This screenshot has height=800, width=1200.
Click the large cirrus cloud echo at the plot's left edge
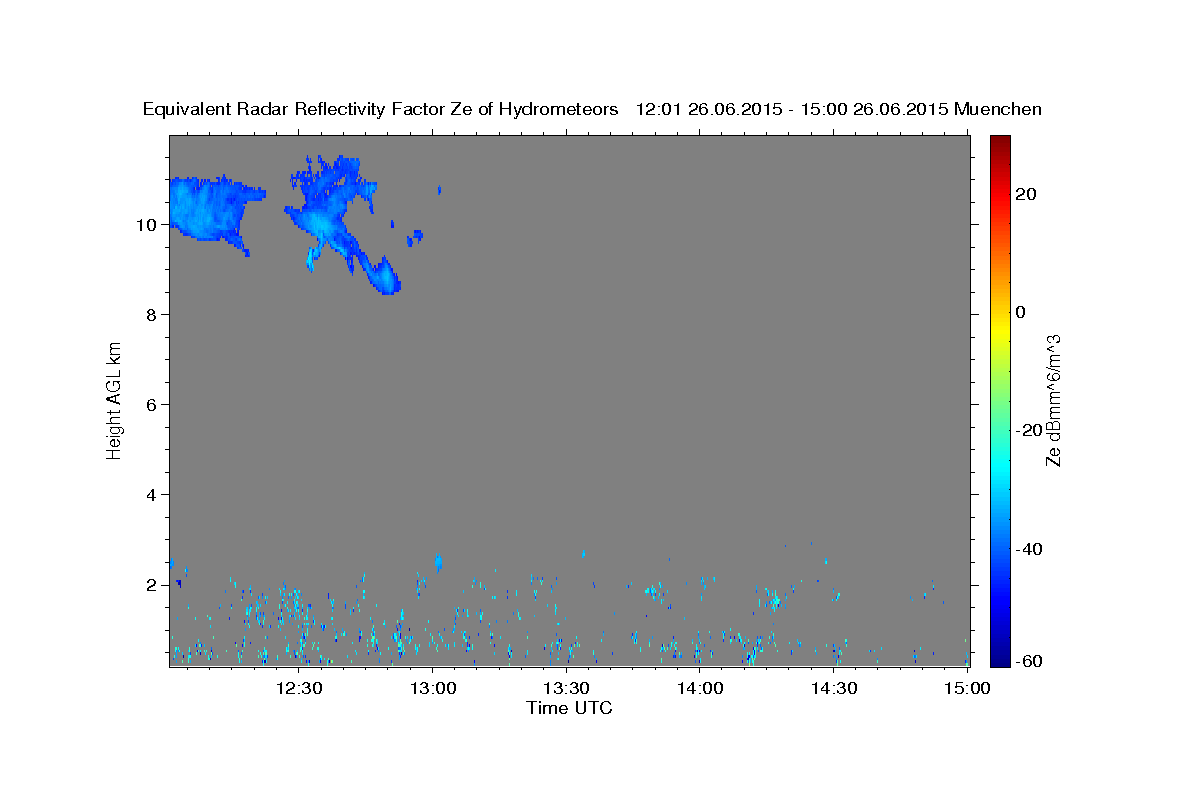coord(210,210)
